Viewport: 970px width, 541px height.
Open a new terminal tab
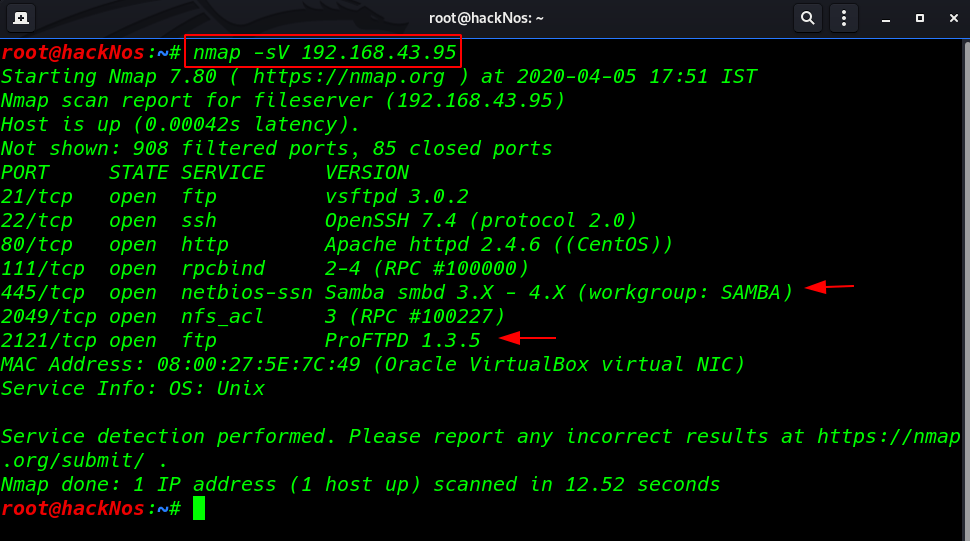20,18
